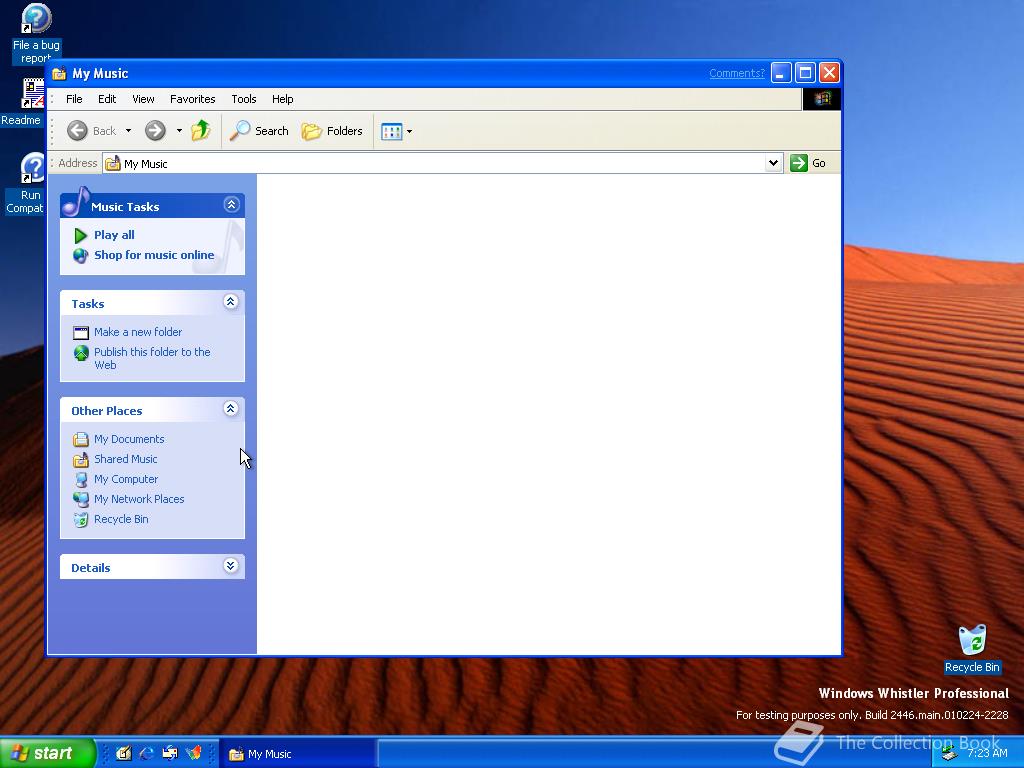This screenshot has height=768, width=1024.
Task: Click the first Quick Launch icon
Action: click(x=123, y=753)
